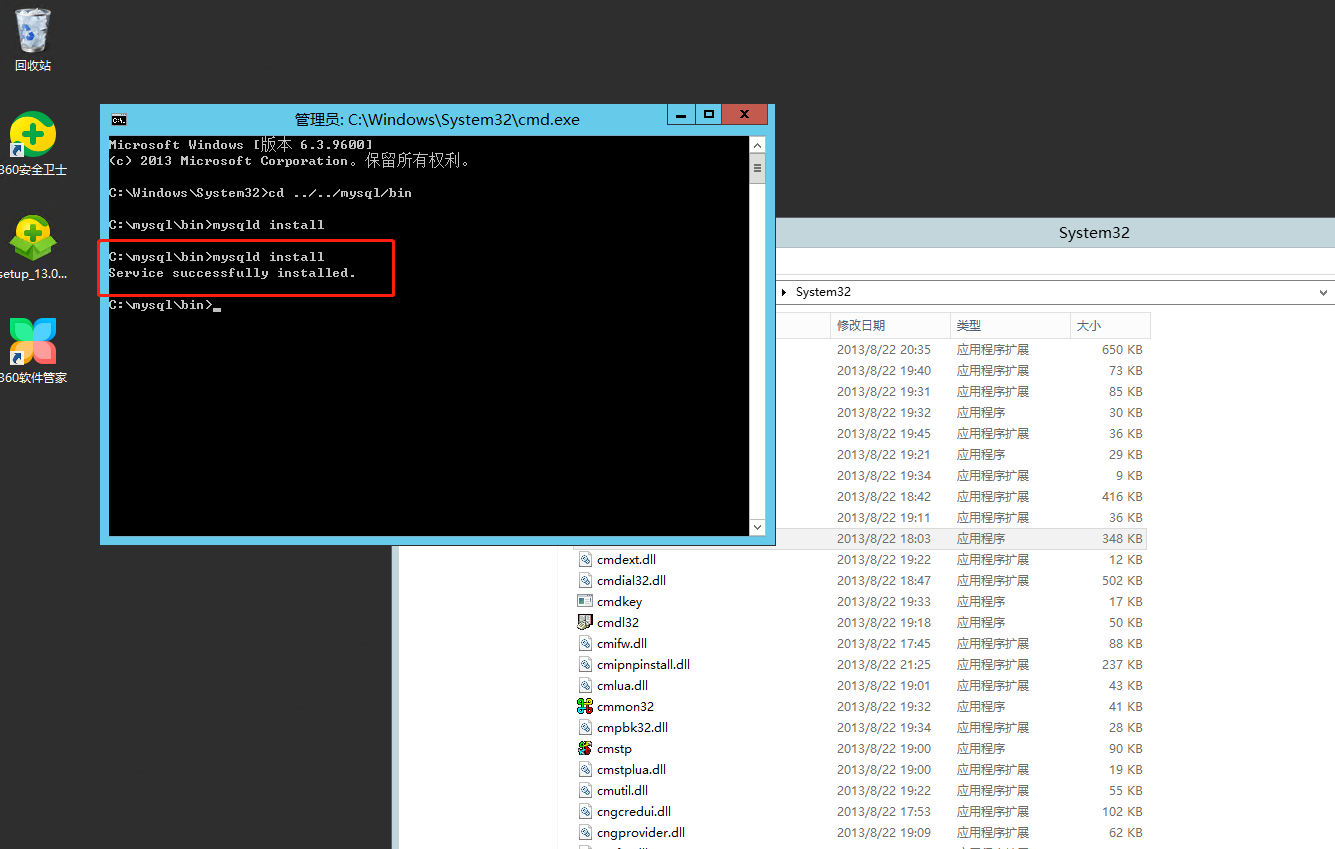
Task: Open the 回收站 Recycle Bin
Action: tap(32, 38)
